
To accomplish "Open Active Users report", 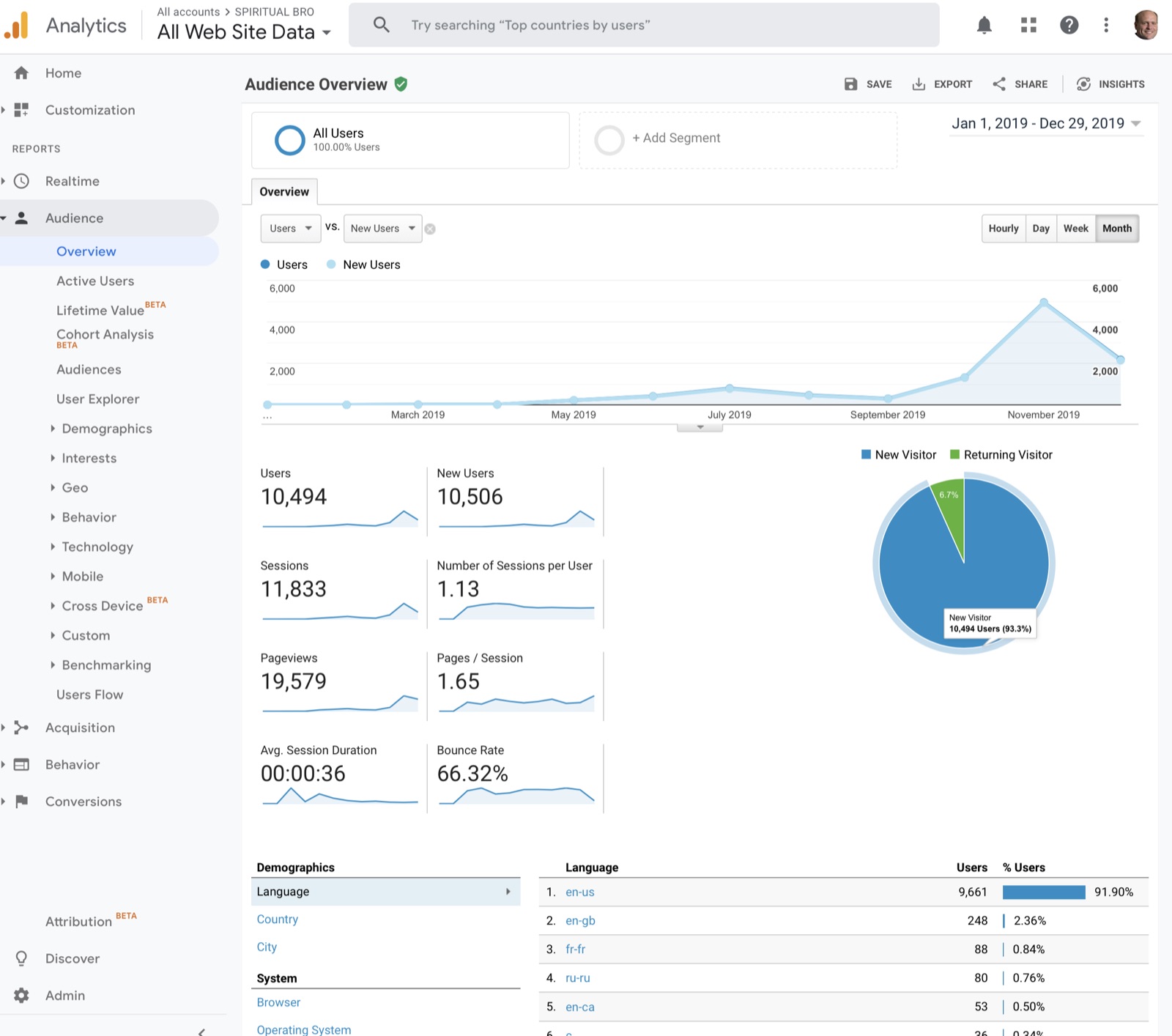I will pyautogui.click(x=95, y=281).
